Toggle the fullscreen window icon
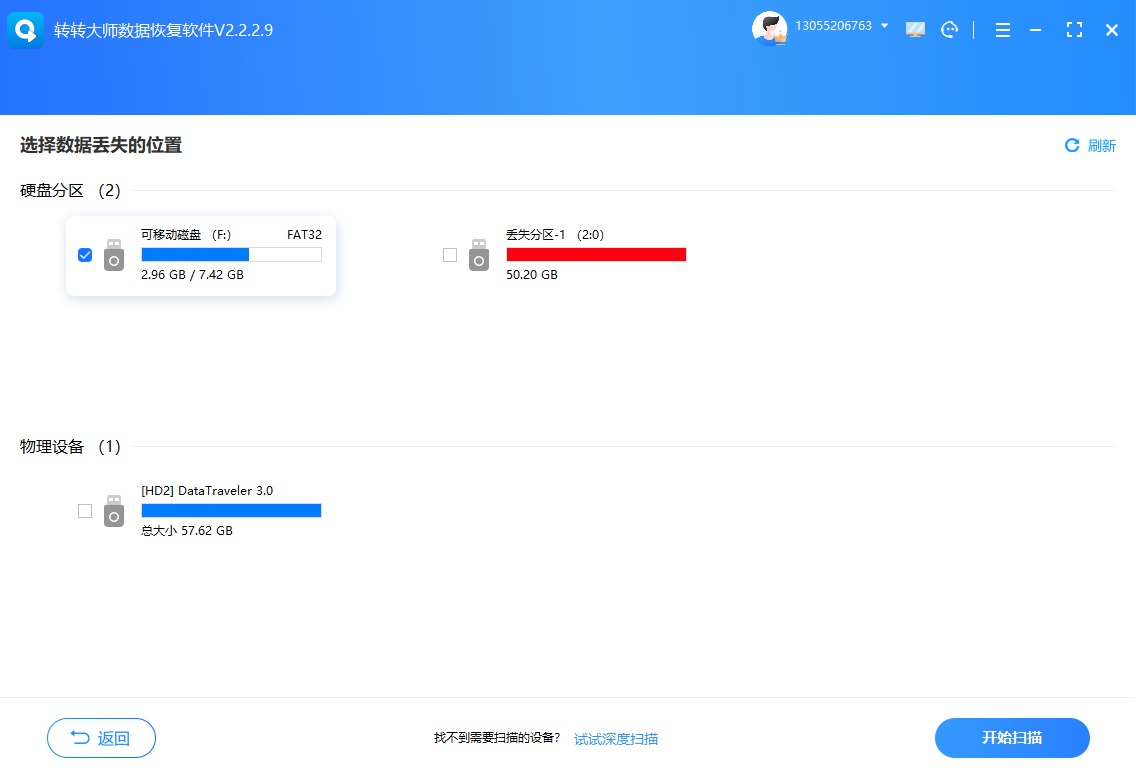The image size is (1136, 778). pyautogui.click(x=1074, y=30)
